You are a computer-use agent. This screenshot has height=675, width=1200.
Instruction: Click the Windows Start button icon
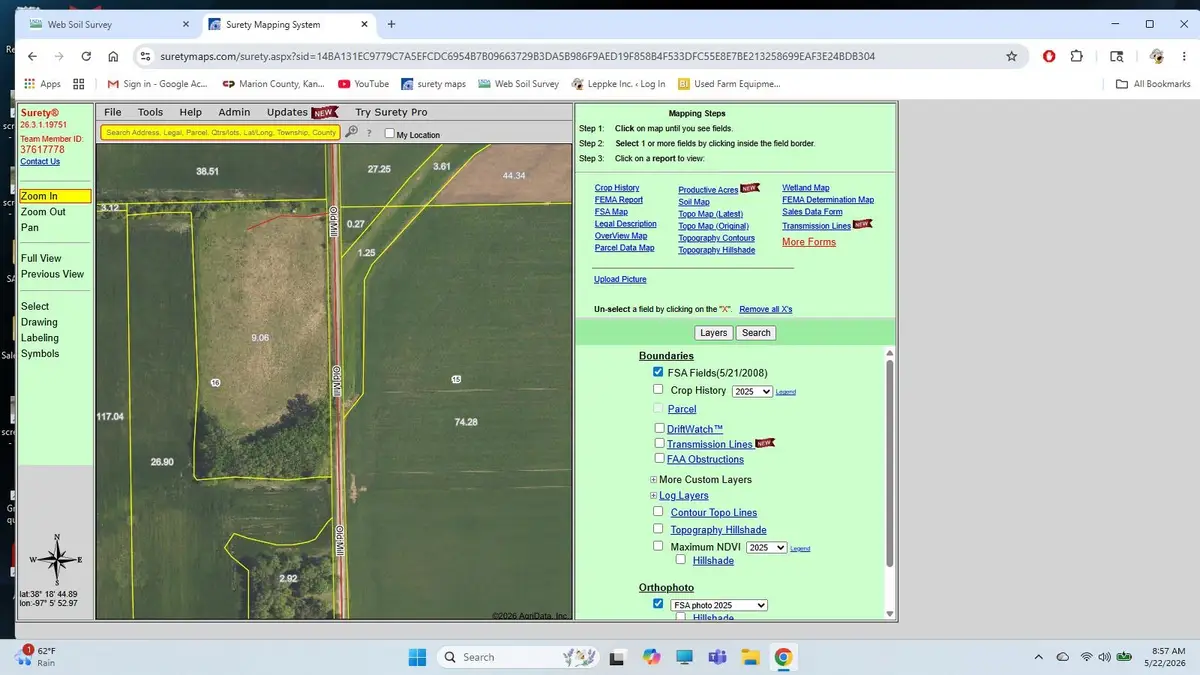[x=417, y=657]
